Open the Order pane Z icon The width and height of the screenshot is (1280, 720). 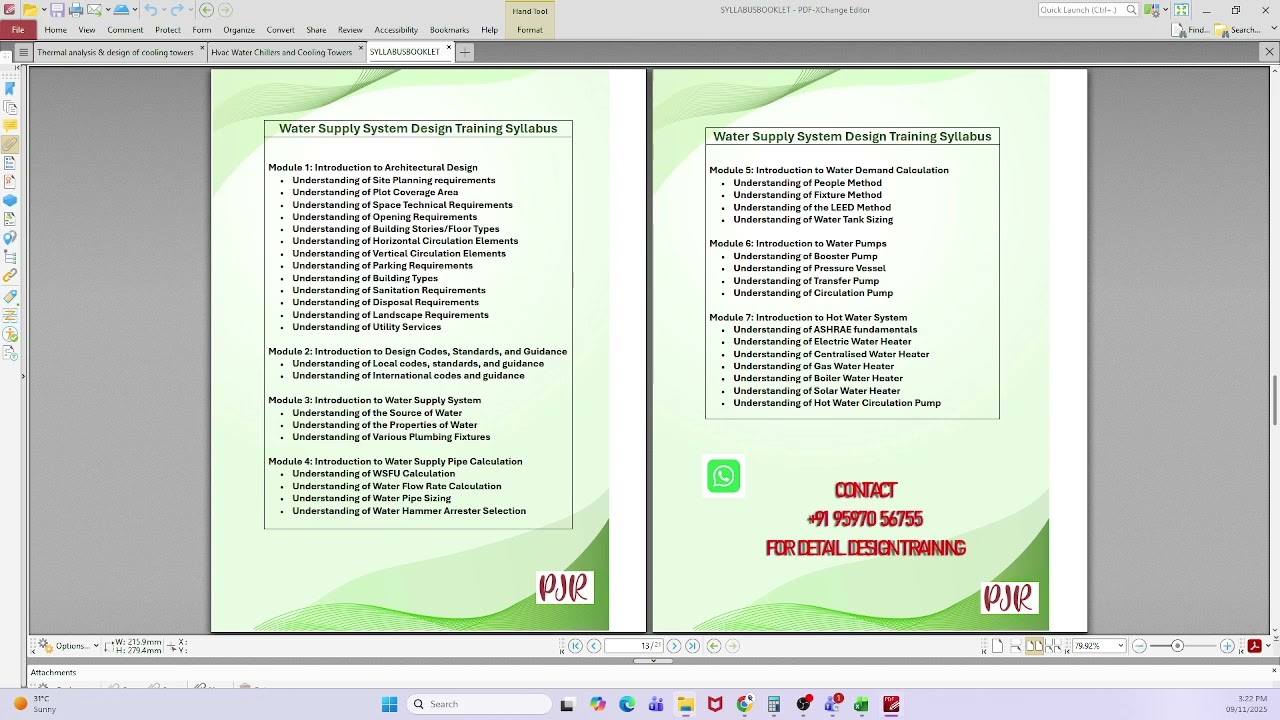point(10,315)
